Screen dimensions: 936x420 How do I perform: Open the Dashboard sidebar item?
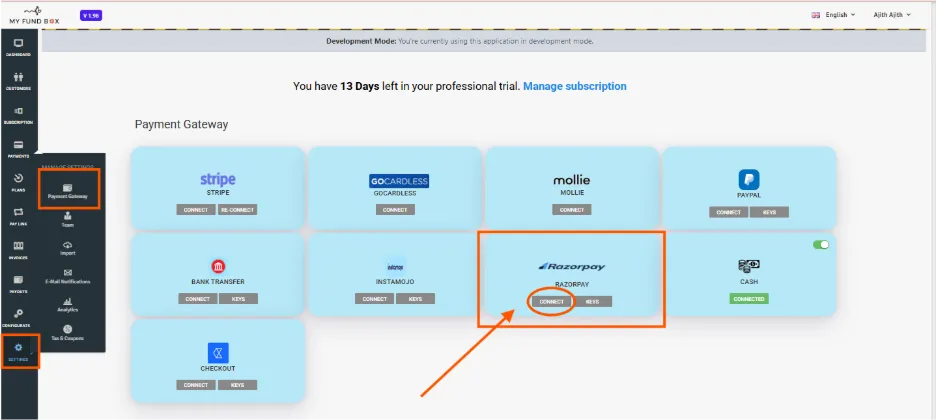[19, 47]
